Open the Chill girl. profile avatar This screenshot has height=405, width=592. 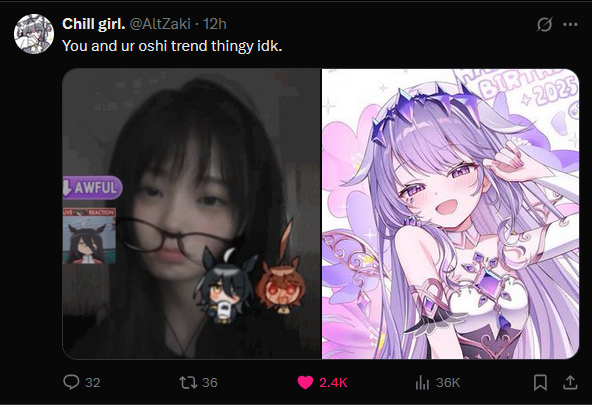pyautogui.click(x=34, y=34)
